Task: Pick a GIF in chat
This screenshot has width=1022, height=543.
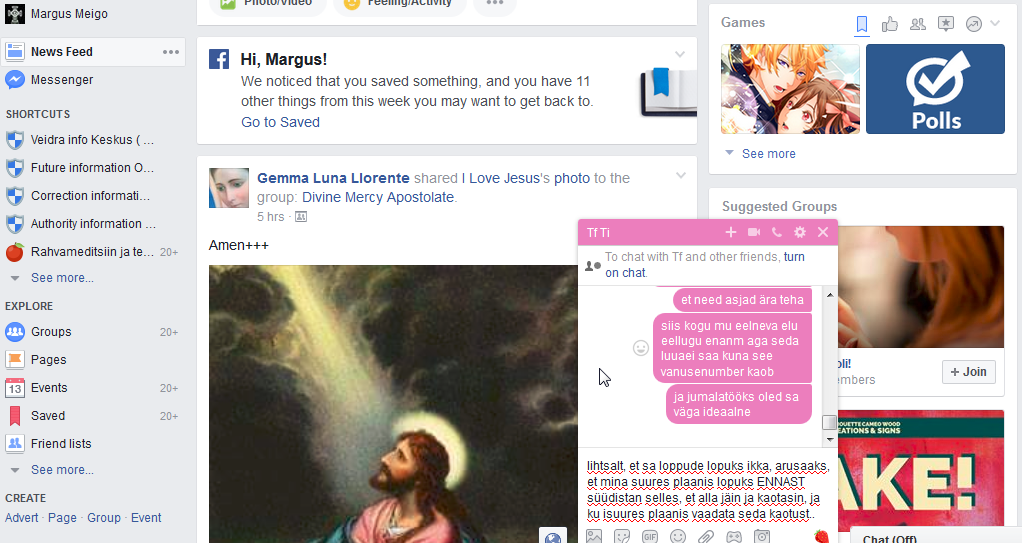Action: coord(650,536)
